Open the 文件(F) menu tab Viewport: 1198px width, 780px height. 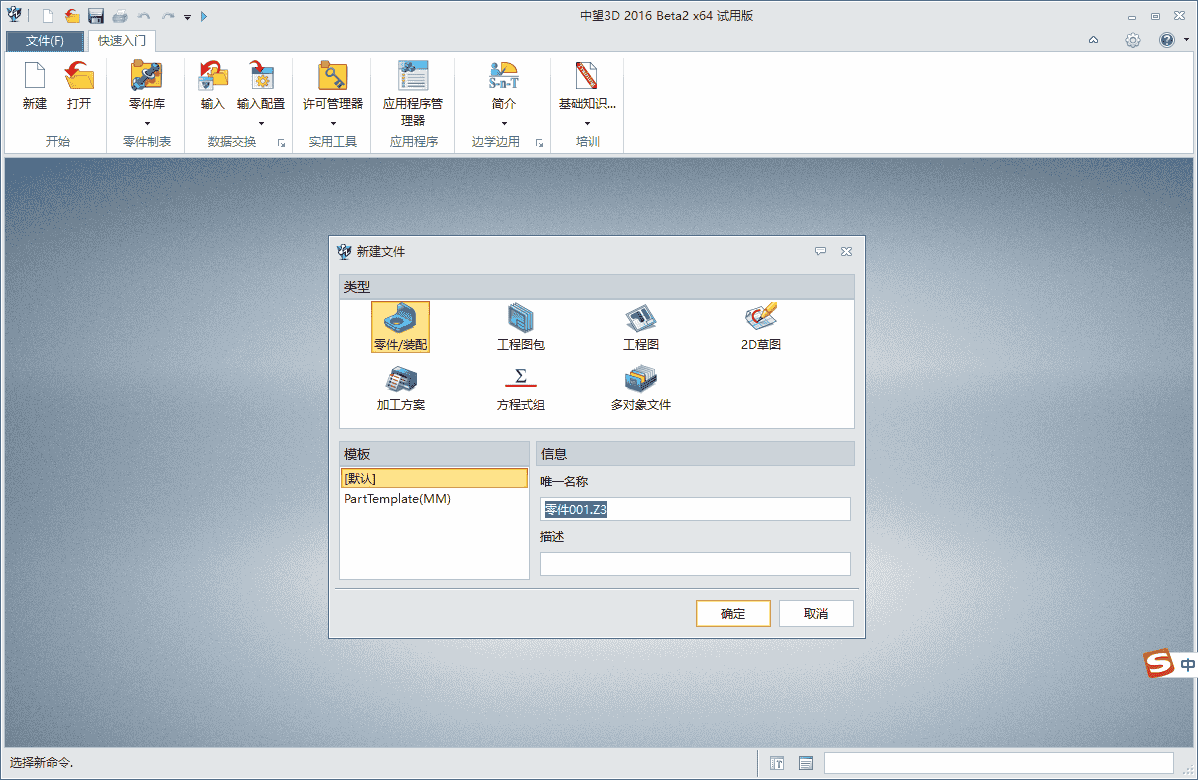pos(44,41)
